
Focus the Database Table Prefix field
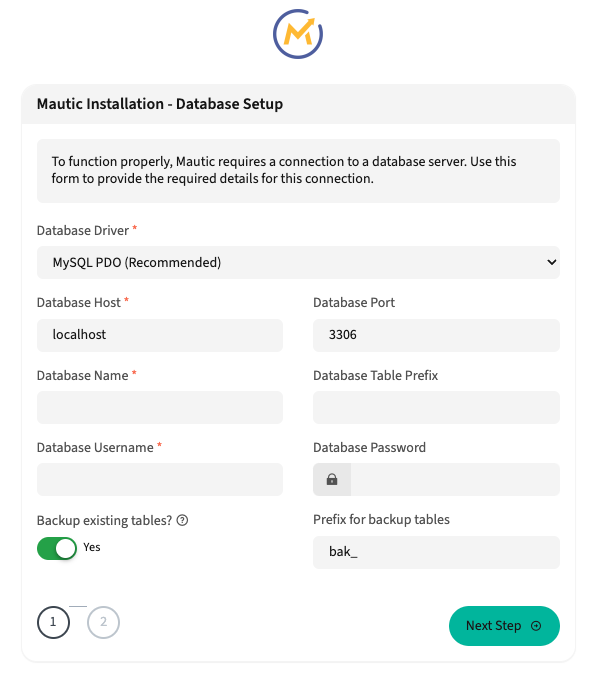point(436,408)
